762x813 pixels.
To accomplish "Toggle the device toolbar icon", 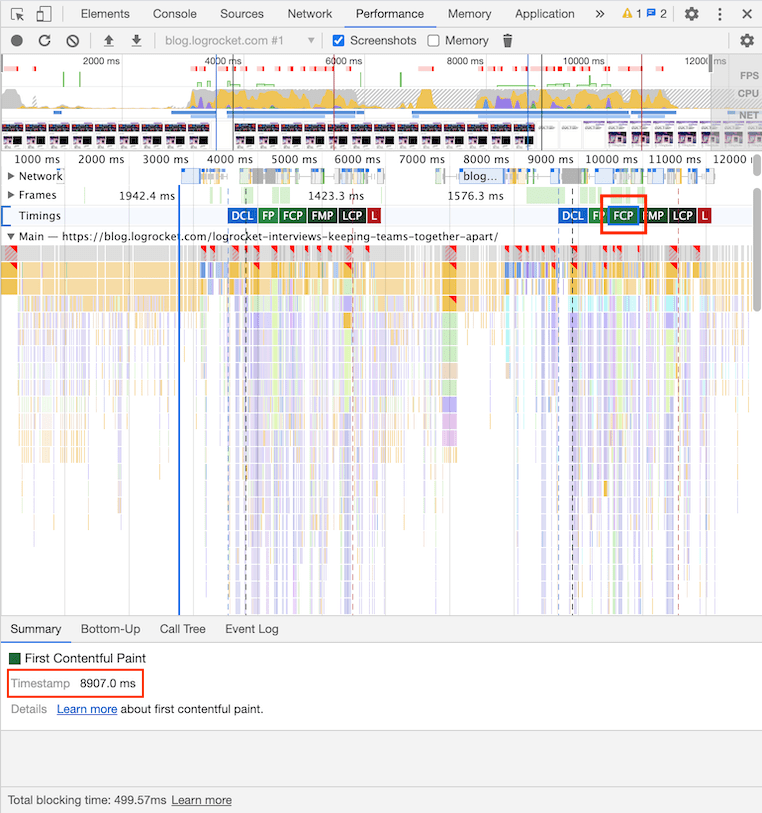I will [x=44, y=14].
